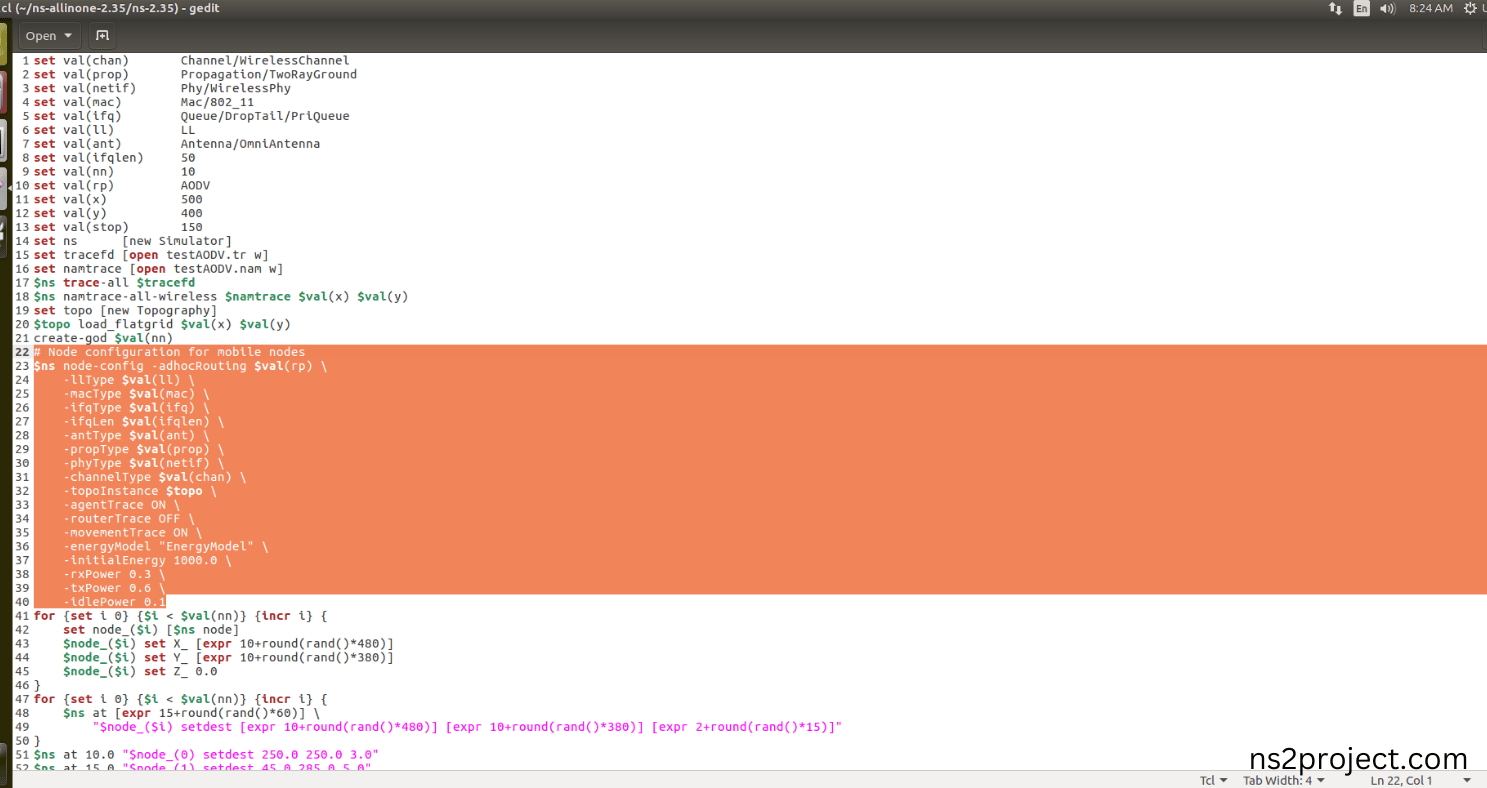Click on '-idlePower 0.1' in line 40
This screenshot has height=788, width=1487.
[x=114, y=602]
